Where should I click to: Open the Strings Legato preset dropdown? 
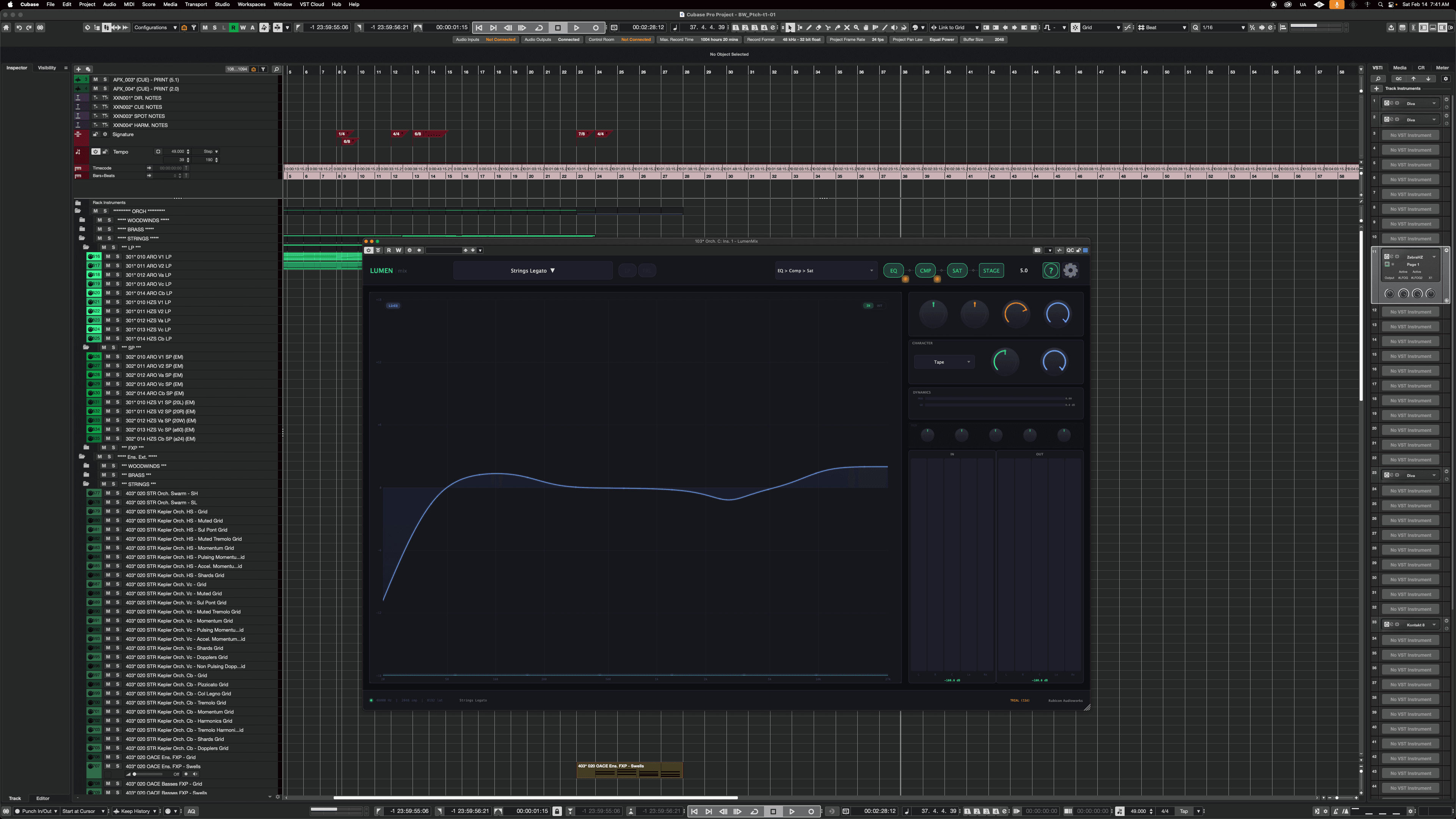click(532, 271)
